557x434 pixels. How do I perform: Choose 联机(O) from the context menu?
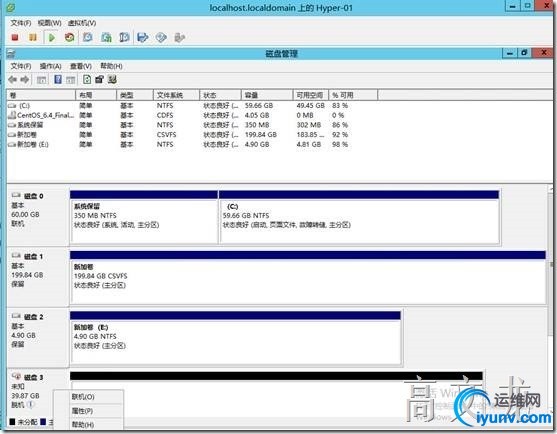[x=88, y=397]
